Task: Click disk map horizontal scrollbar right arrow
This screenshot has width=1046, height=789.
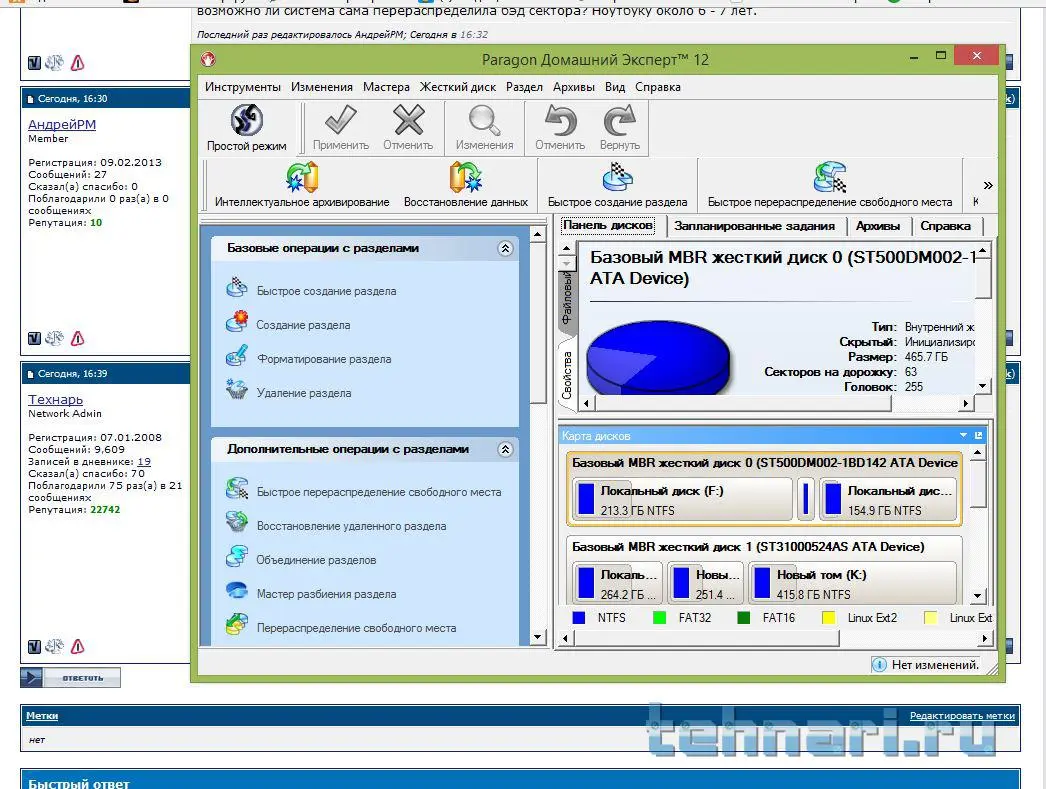Action: coord(985,638)
